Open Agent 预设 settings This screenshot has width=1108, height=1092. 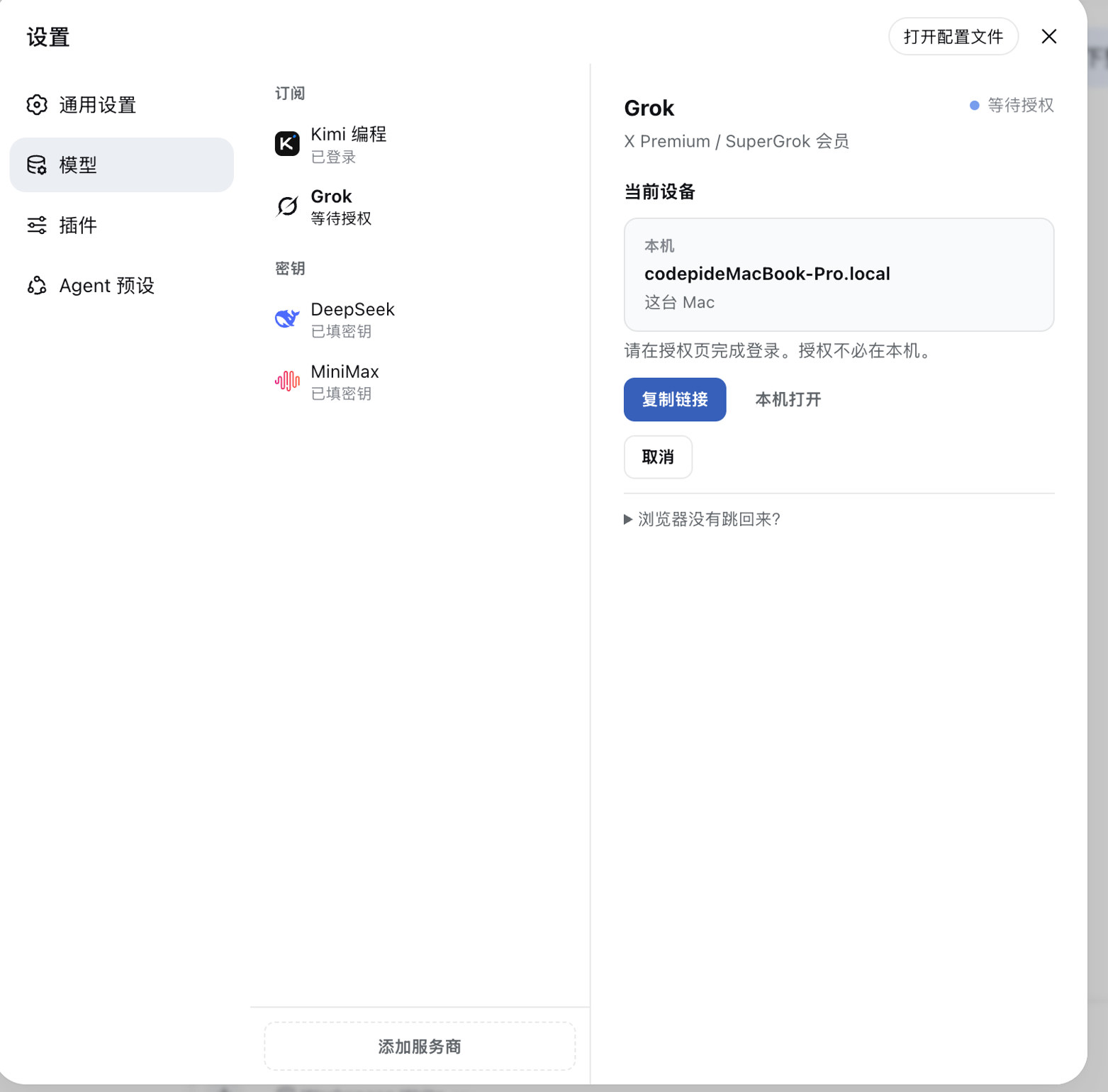click(121, 286)
